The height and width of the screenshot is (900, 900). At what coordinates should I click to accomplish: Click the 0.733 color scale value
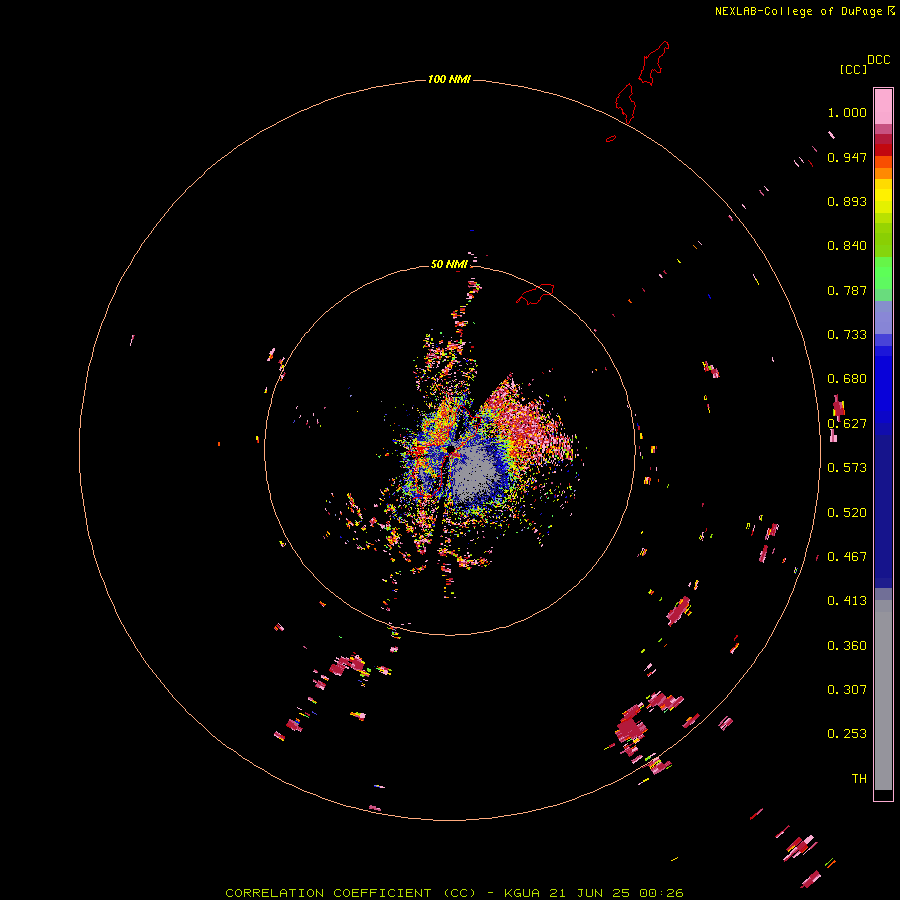tap(847, 335)
